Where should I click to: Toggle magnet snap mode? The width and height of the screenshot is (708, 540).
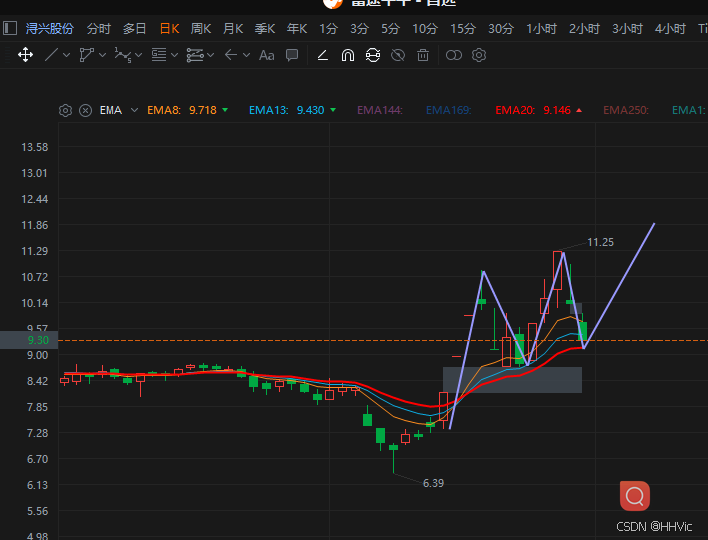tap(348, 55)
